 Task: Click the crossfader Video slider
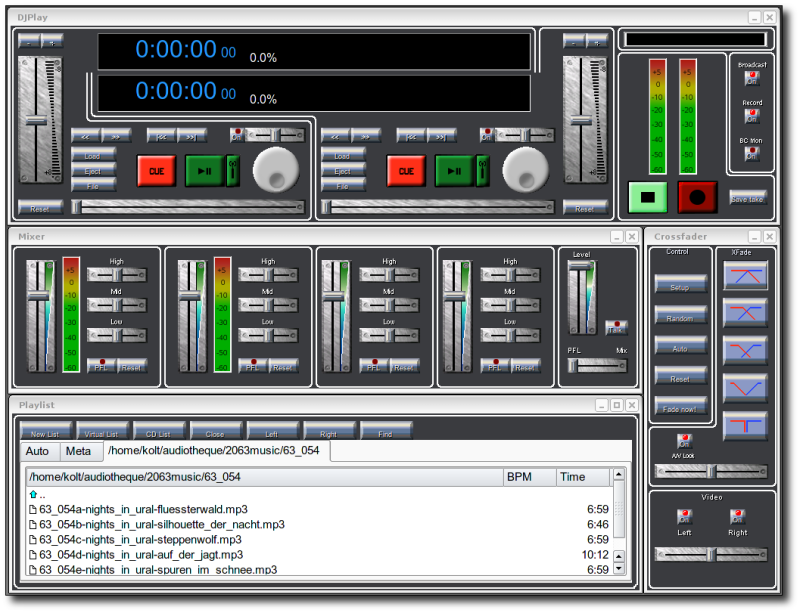coord(710,554)
